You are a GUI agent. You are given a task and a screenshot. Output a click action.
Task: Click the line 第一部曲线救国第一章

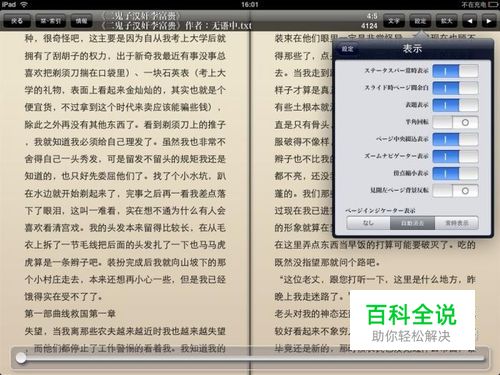click(70, 314)
